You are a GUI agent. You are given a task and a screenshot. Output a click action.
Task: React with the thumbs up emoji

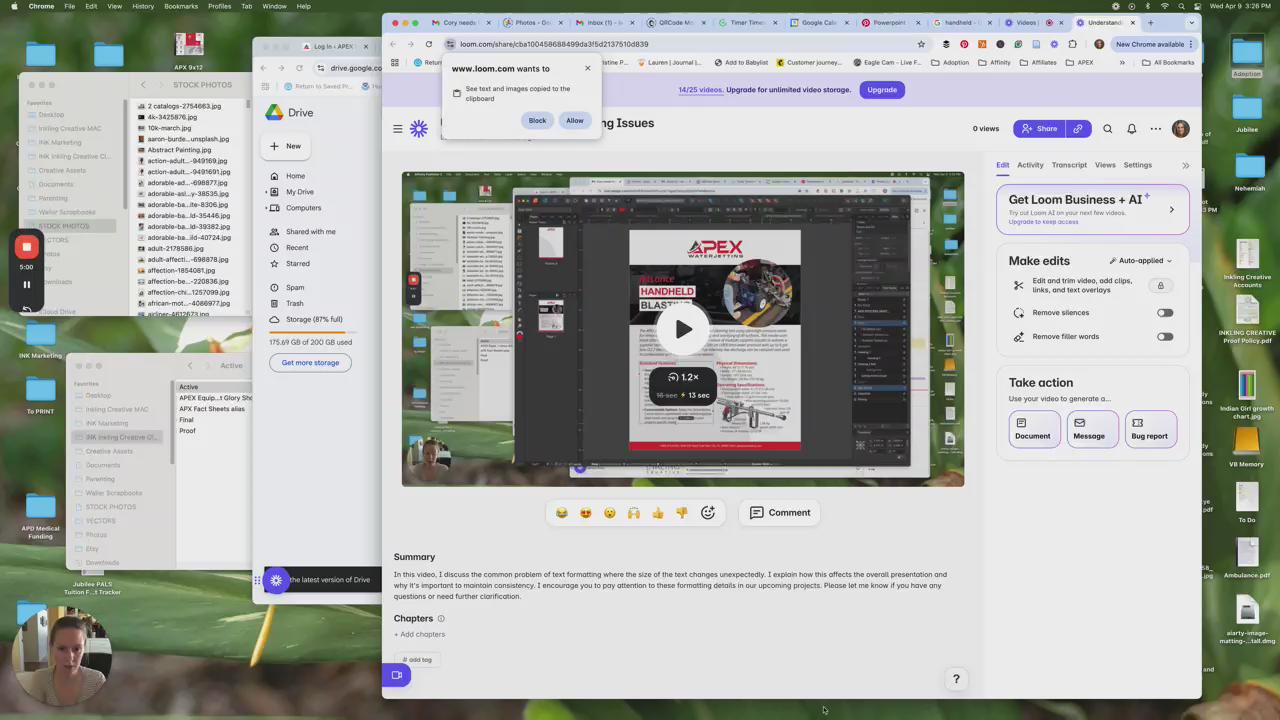coord(657,513)
